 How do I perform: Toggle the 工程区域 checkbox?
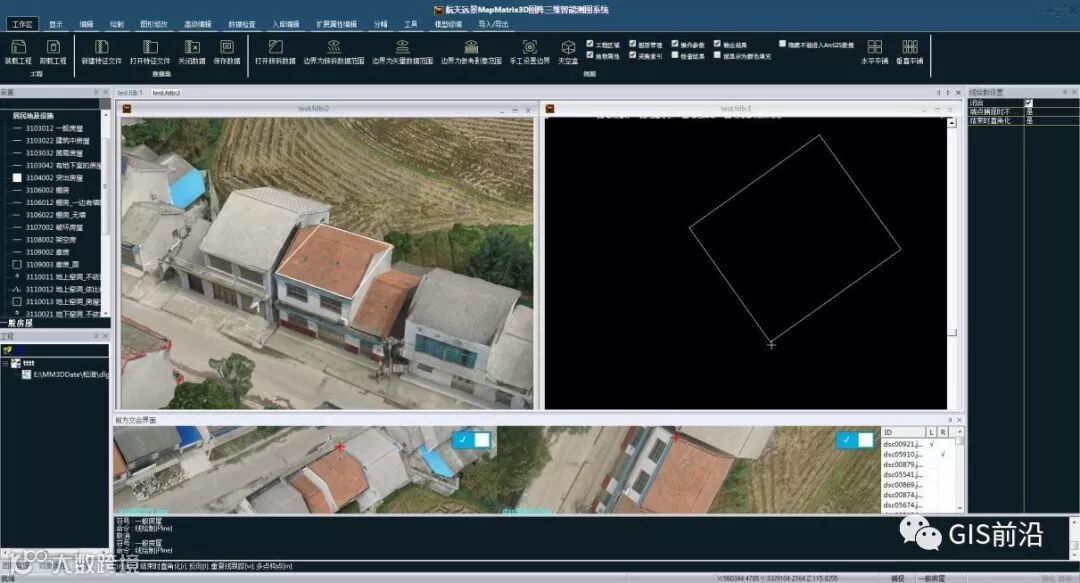tap(590, 43)
